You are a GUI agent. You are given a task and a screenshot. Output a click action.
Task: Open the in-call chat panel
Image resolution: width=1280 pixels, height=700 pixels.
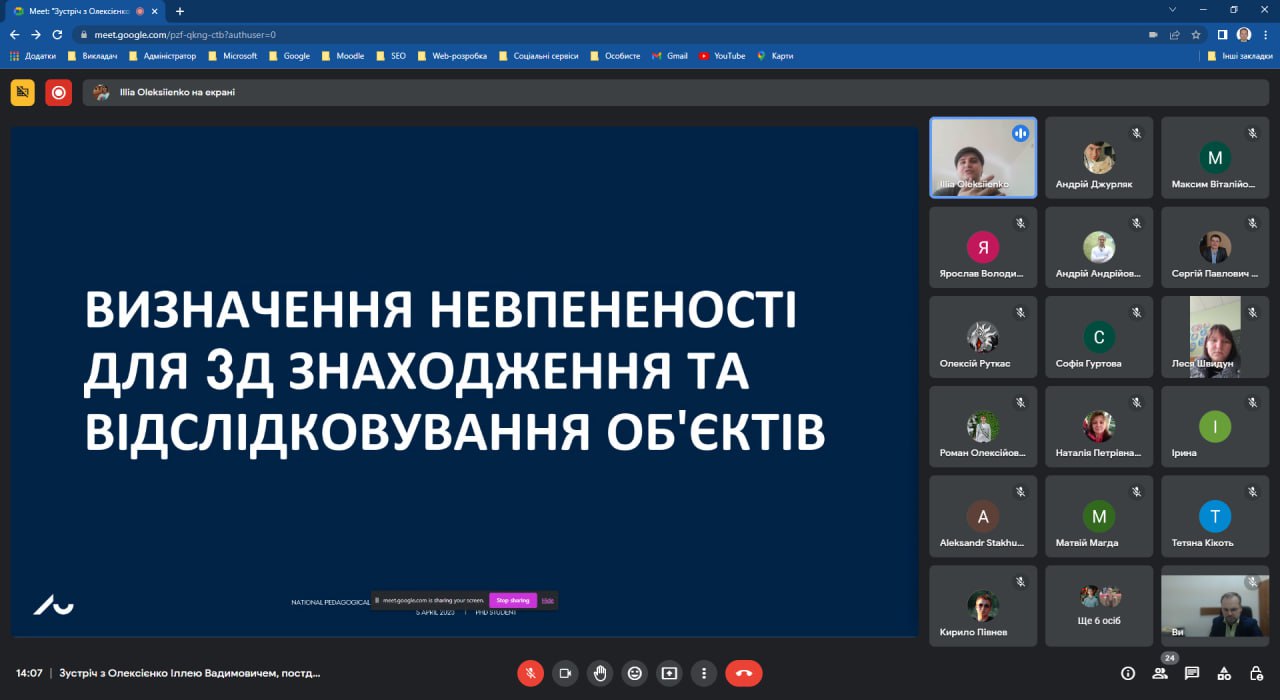pos(1192,673)
